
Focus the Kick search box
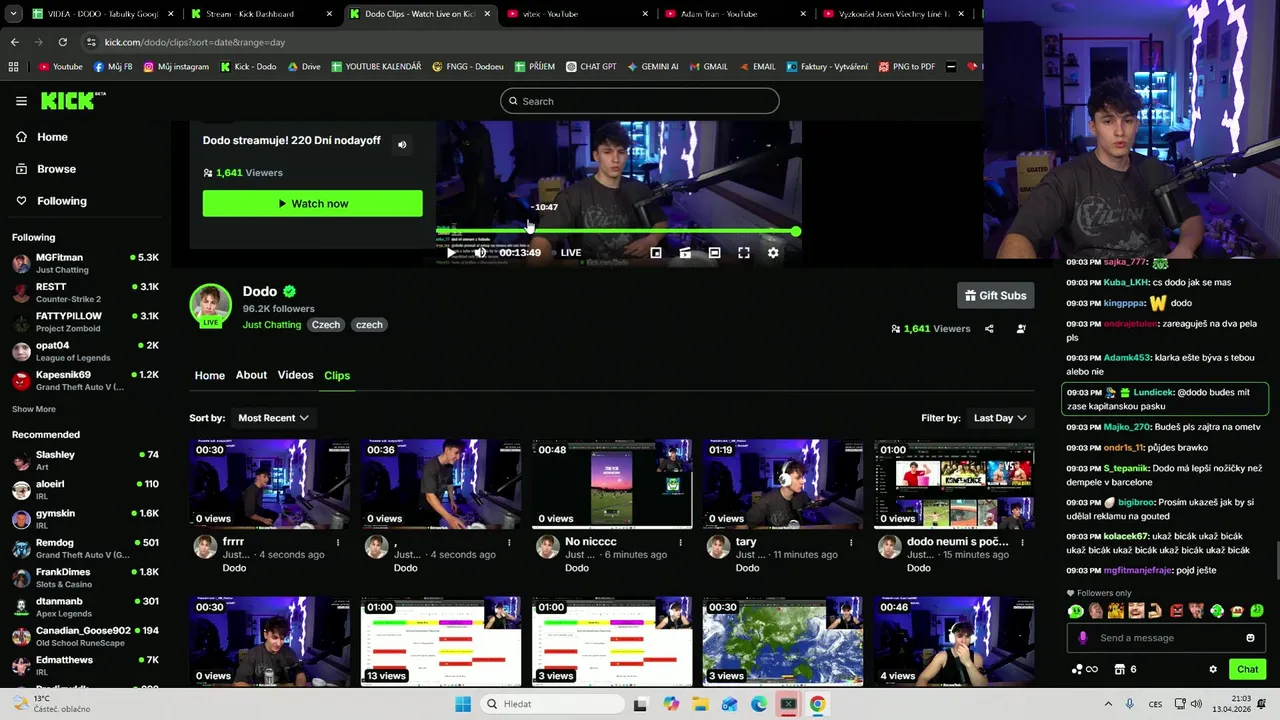(639, 101)
